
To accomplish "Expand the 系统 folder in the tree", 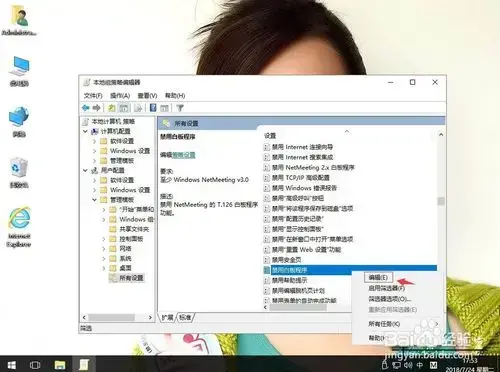I will point(104,258).
